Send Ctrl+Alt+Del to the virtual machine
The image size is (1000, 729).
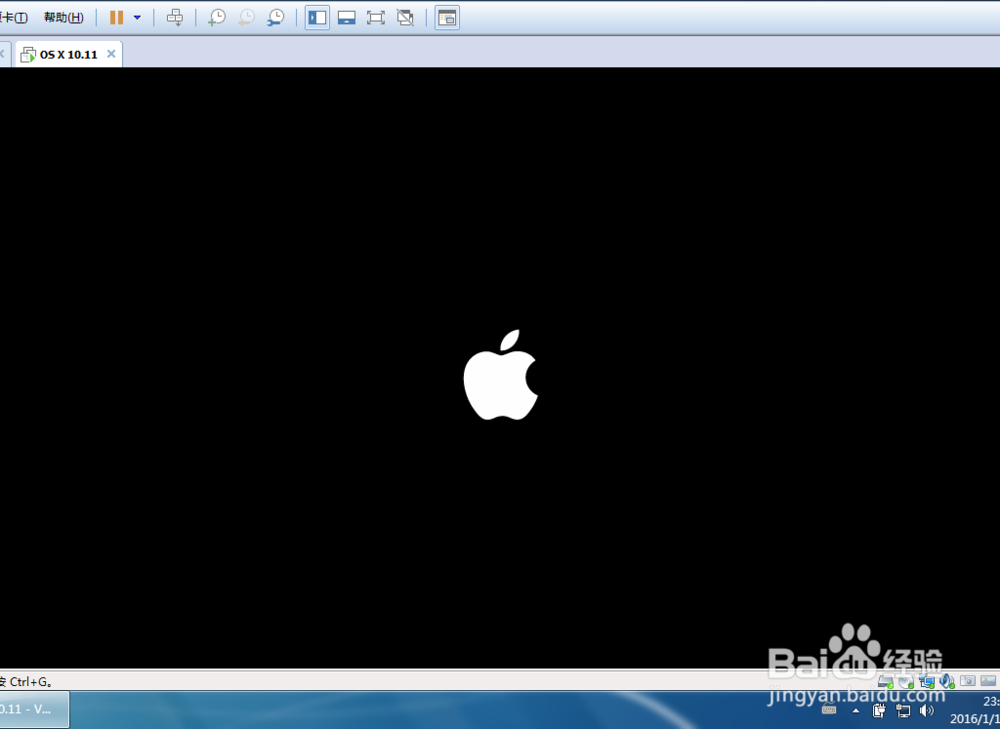tap(175, 17)
